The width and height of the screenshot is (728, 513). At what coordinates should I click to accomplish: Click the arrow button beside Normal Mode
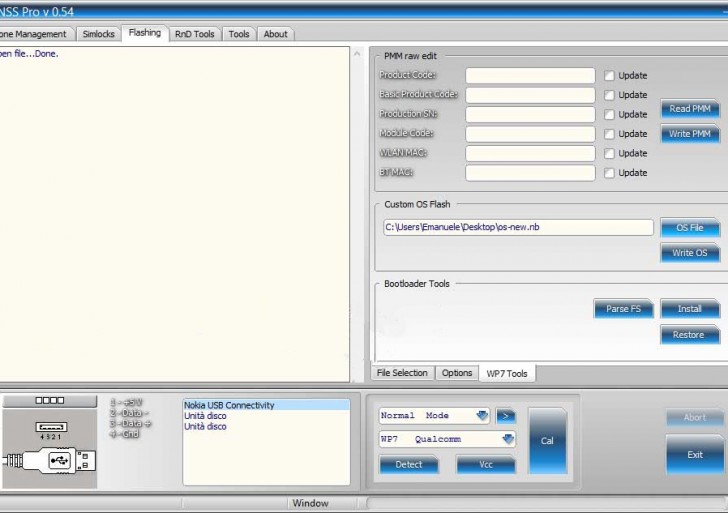click(x=506, y=416)
